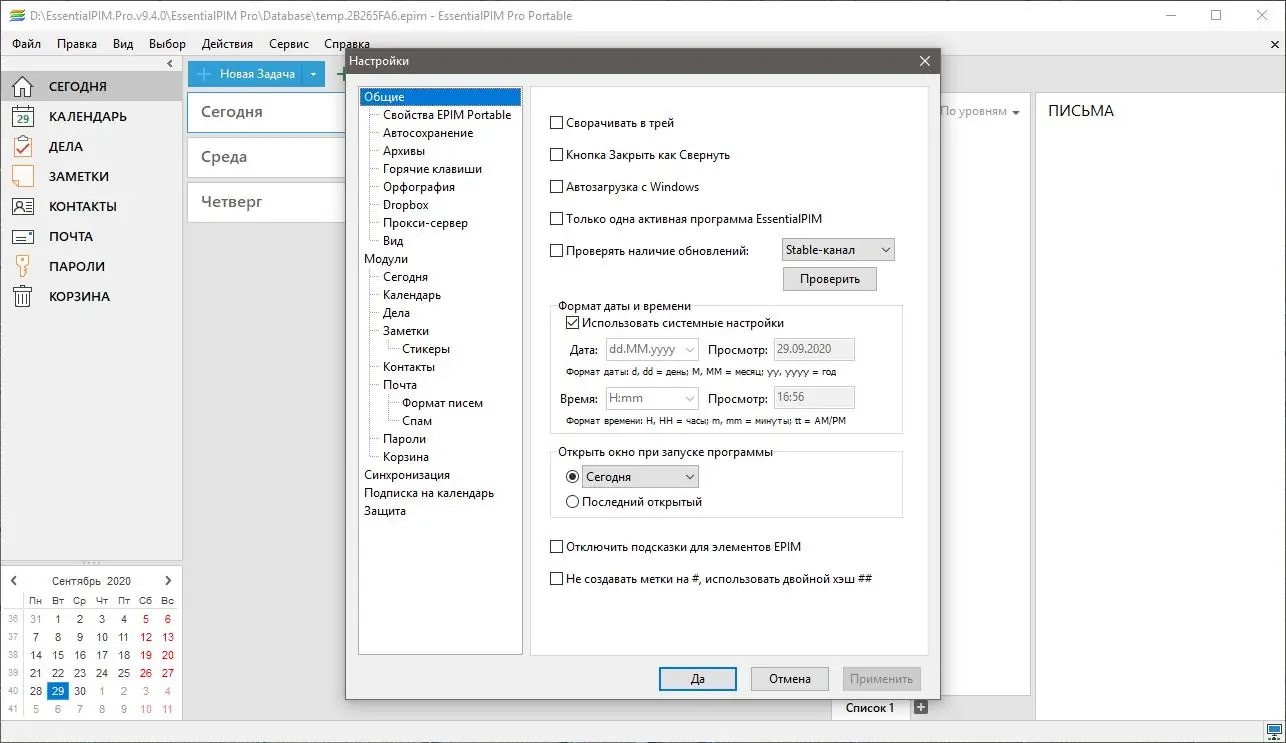This screenshot has height=743, width=1286.
Task: Open the Stable-канал update channel dropdown
Action: [838, 249]
